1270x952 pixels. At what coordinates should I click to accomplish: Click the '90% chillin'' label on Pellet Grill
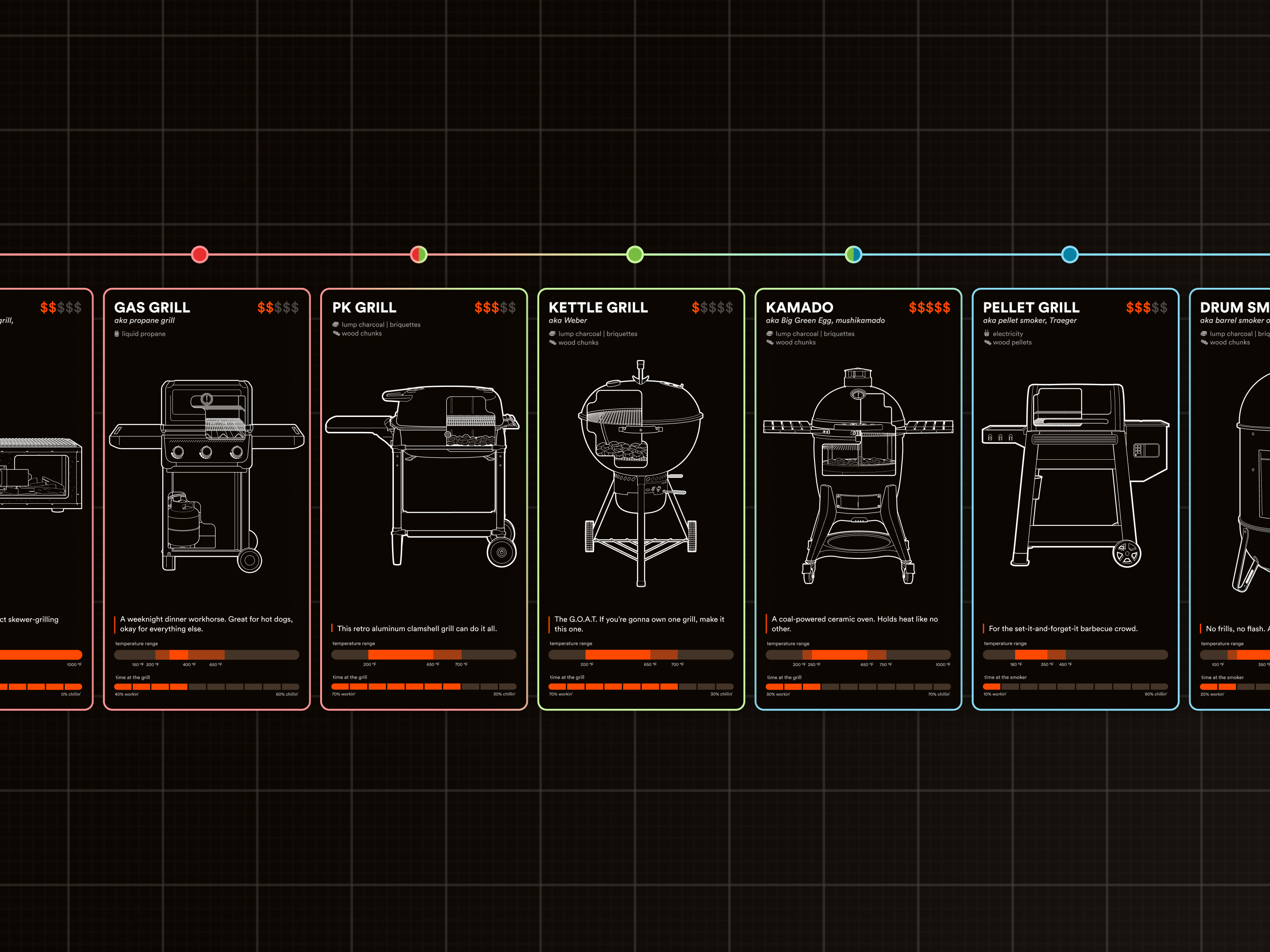[1156, 694]
